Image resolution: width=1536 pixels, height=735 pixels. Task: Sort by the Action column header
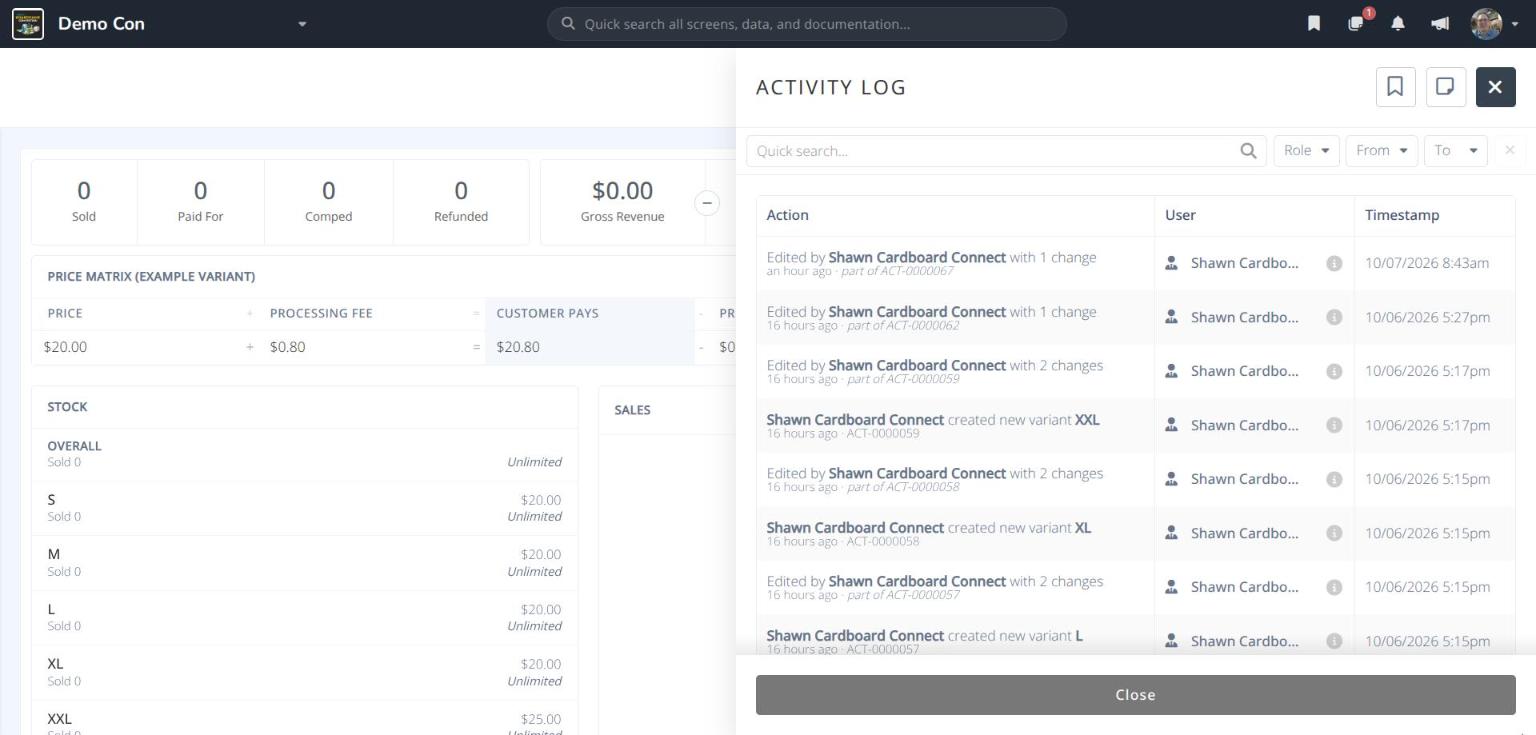pyautogui.click(x=955, y=215)
